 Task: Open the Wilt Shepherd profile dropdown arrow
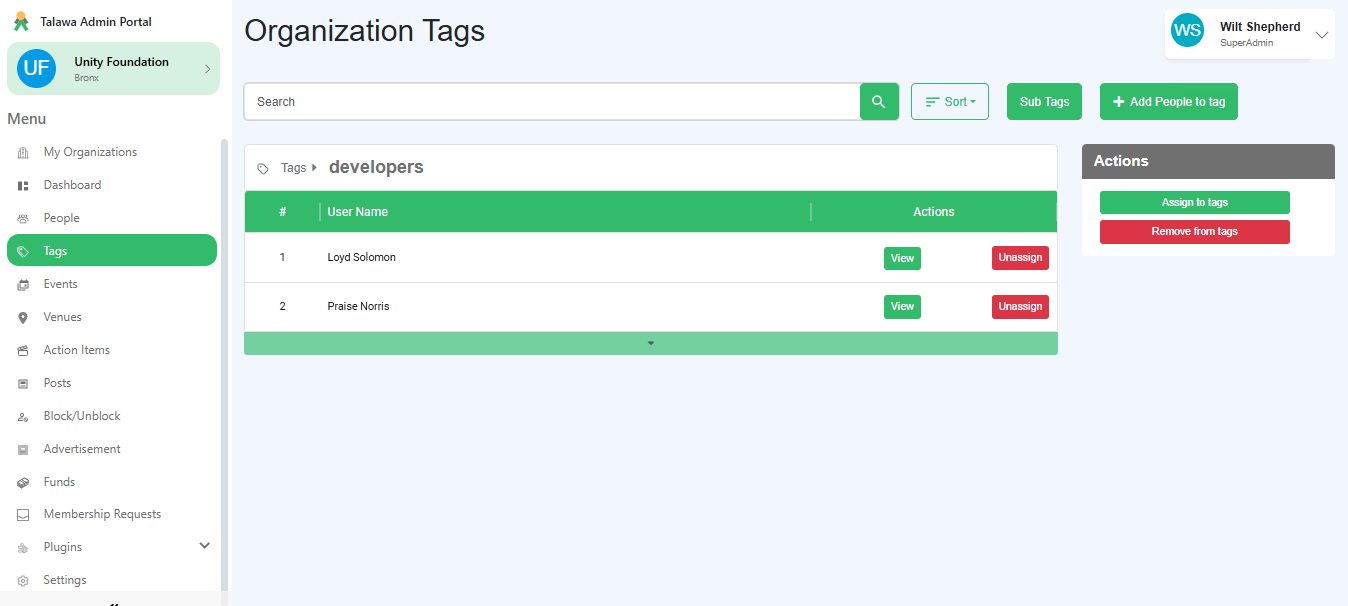(x=1321, y=35)
